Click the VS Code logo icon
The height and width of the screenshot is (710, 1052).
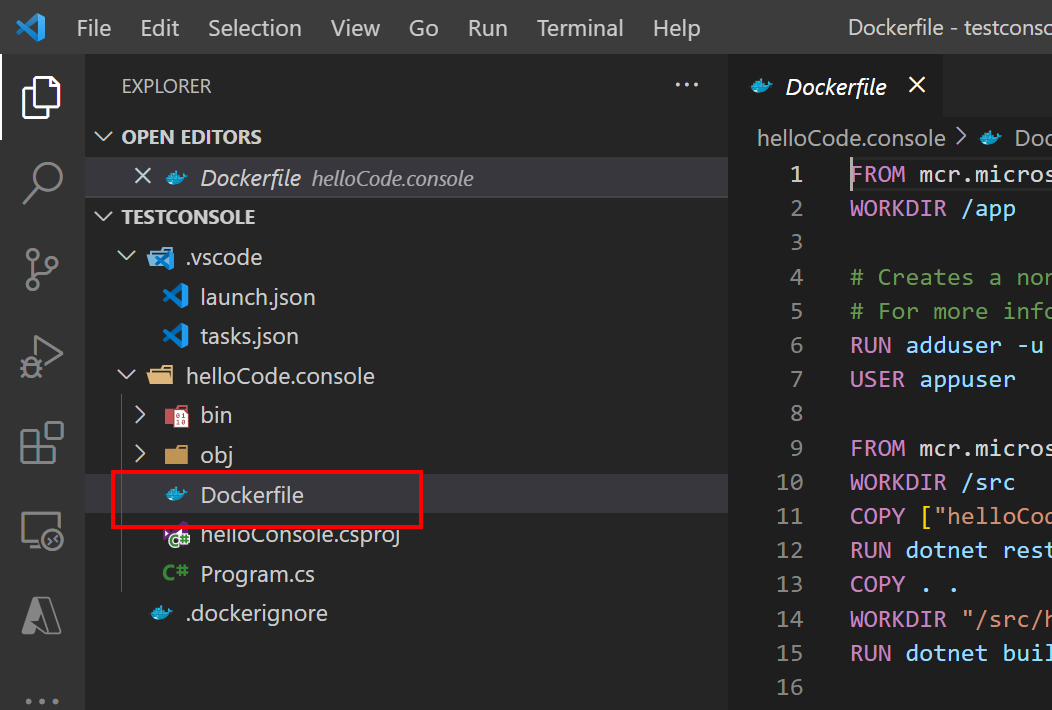coord(31,28)
